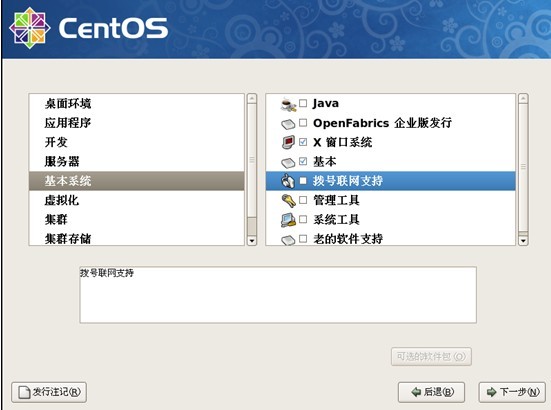This screenshot has height=410, width=551.
Task: Select the 桌面环境 category
Action: point(136,103)
